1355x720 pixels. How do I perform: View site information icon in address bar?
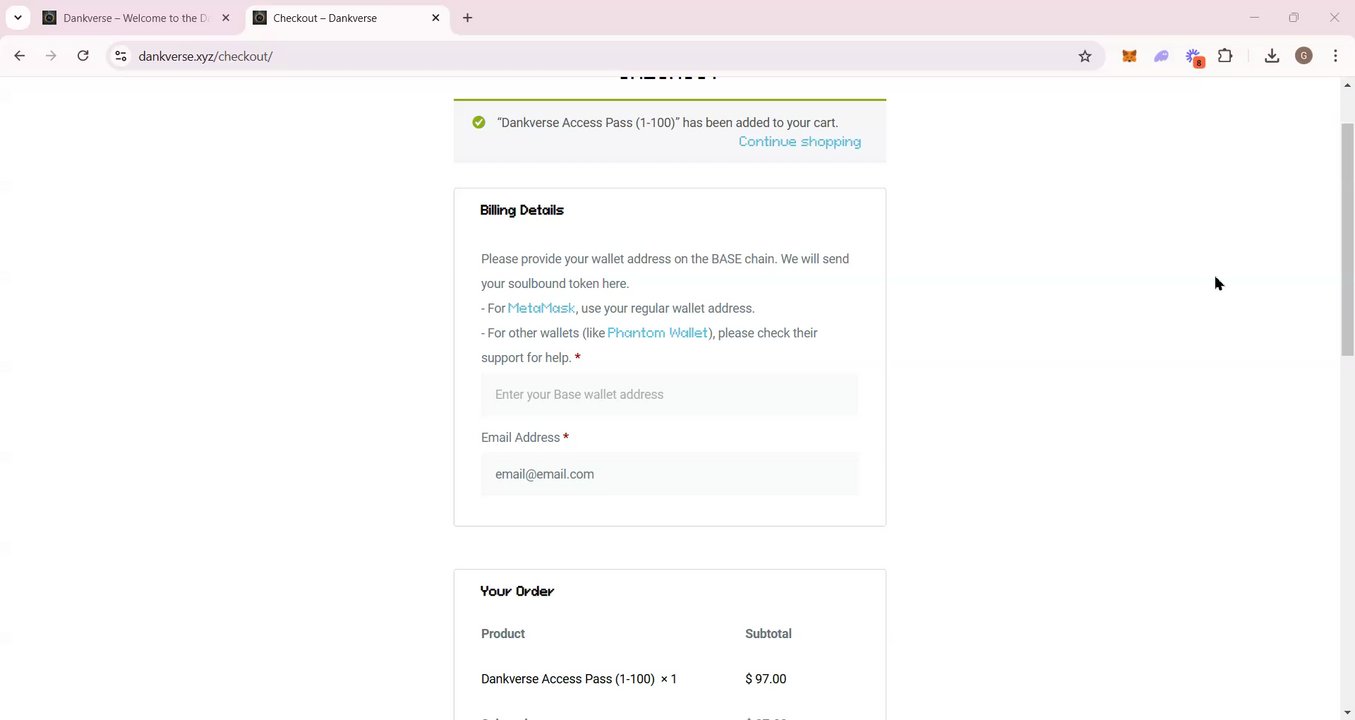[x=120, y=56]
